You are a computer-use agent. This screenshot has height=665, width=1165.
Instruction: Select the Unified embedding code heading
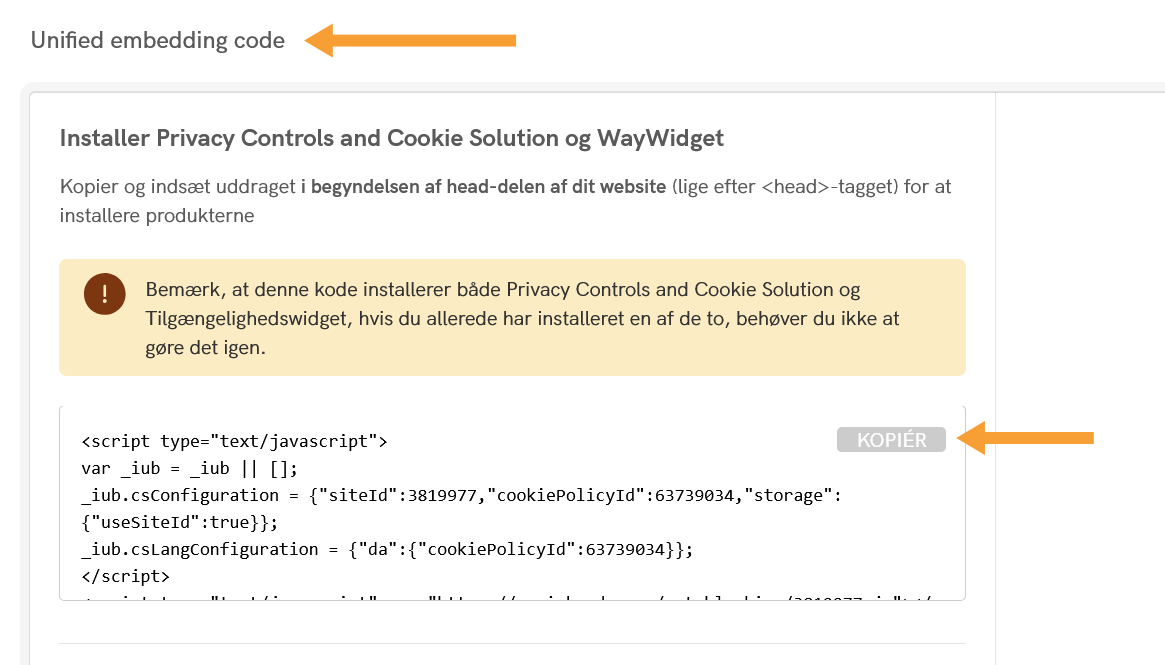coord(158,41)
